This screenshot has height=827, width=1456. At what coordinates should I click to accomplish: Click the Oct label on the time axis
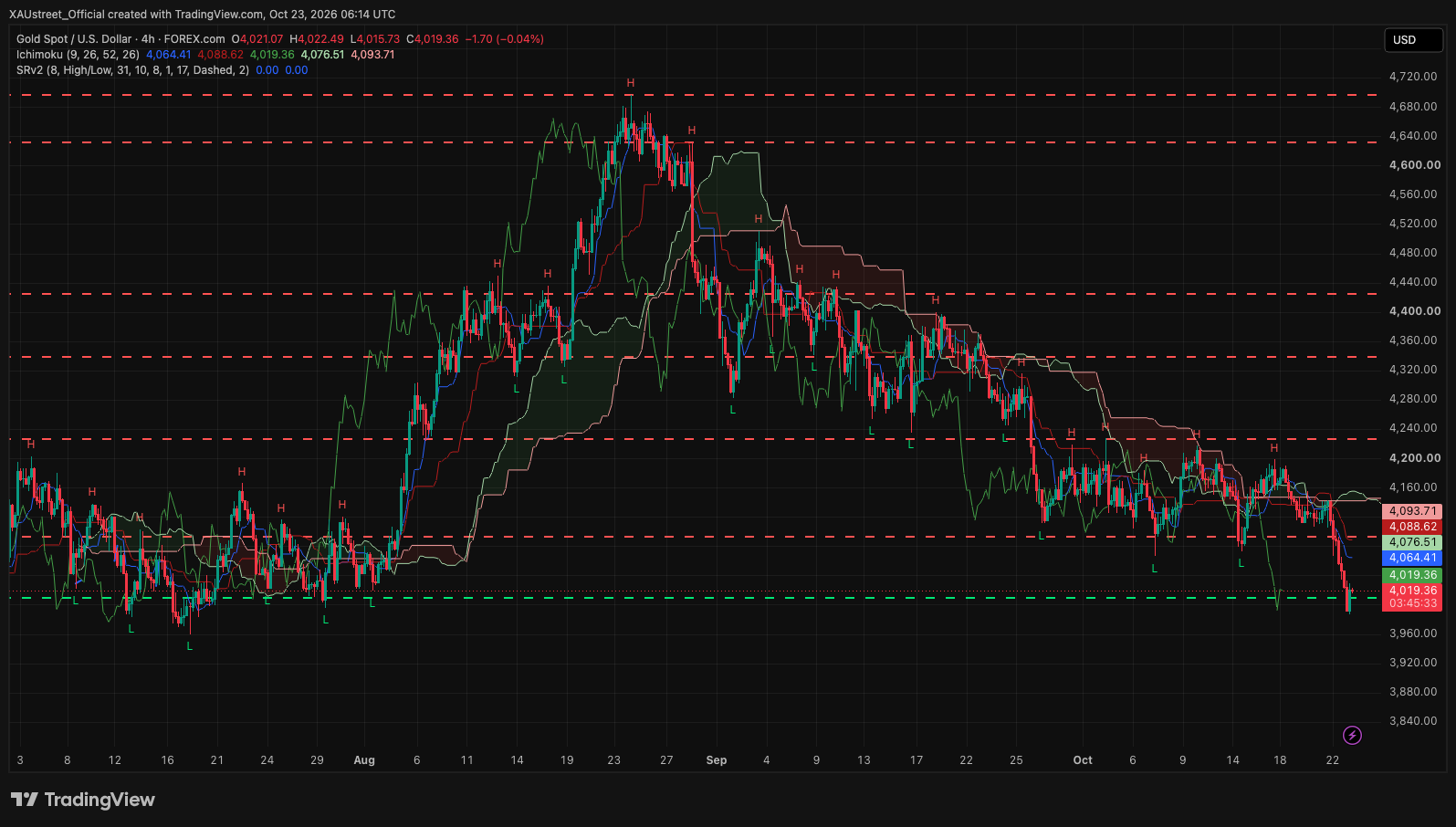click(x=1083, y=760)
